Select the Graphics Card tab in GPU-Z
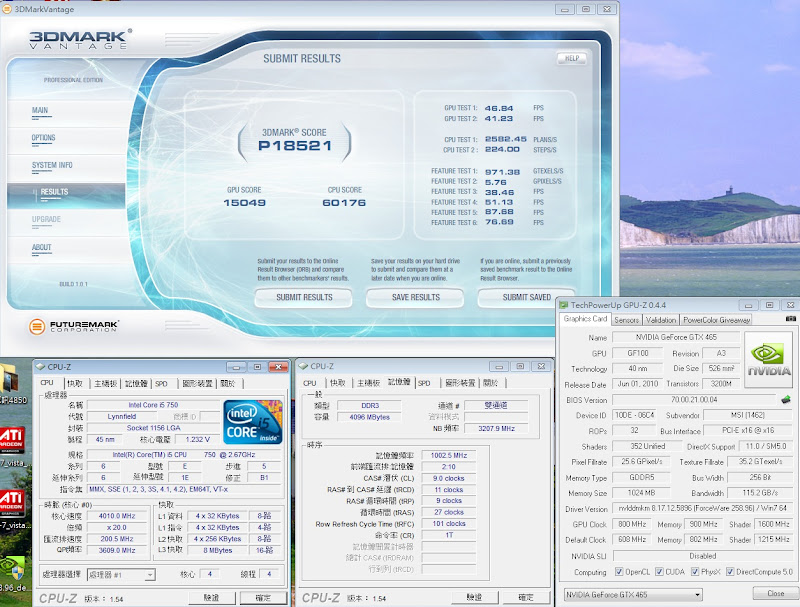 tap(585, 319)
